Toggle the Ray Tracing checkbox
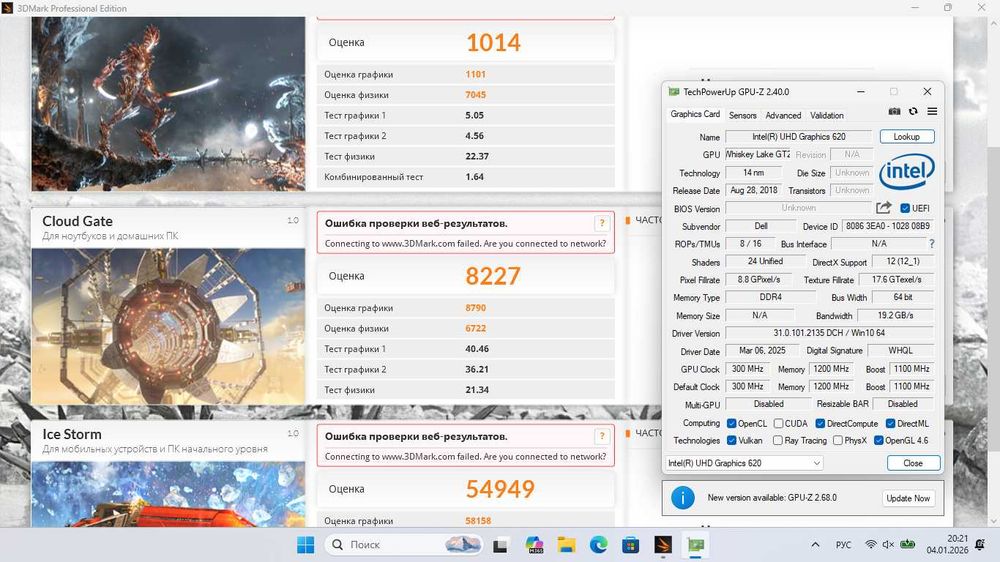Screen dimensions: 1000x562 click(x=777, y=440)
